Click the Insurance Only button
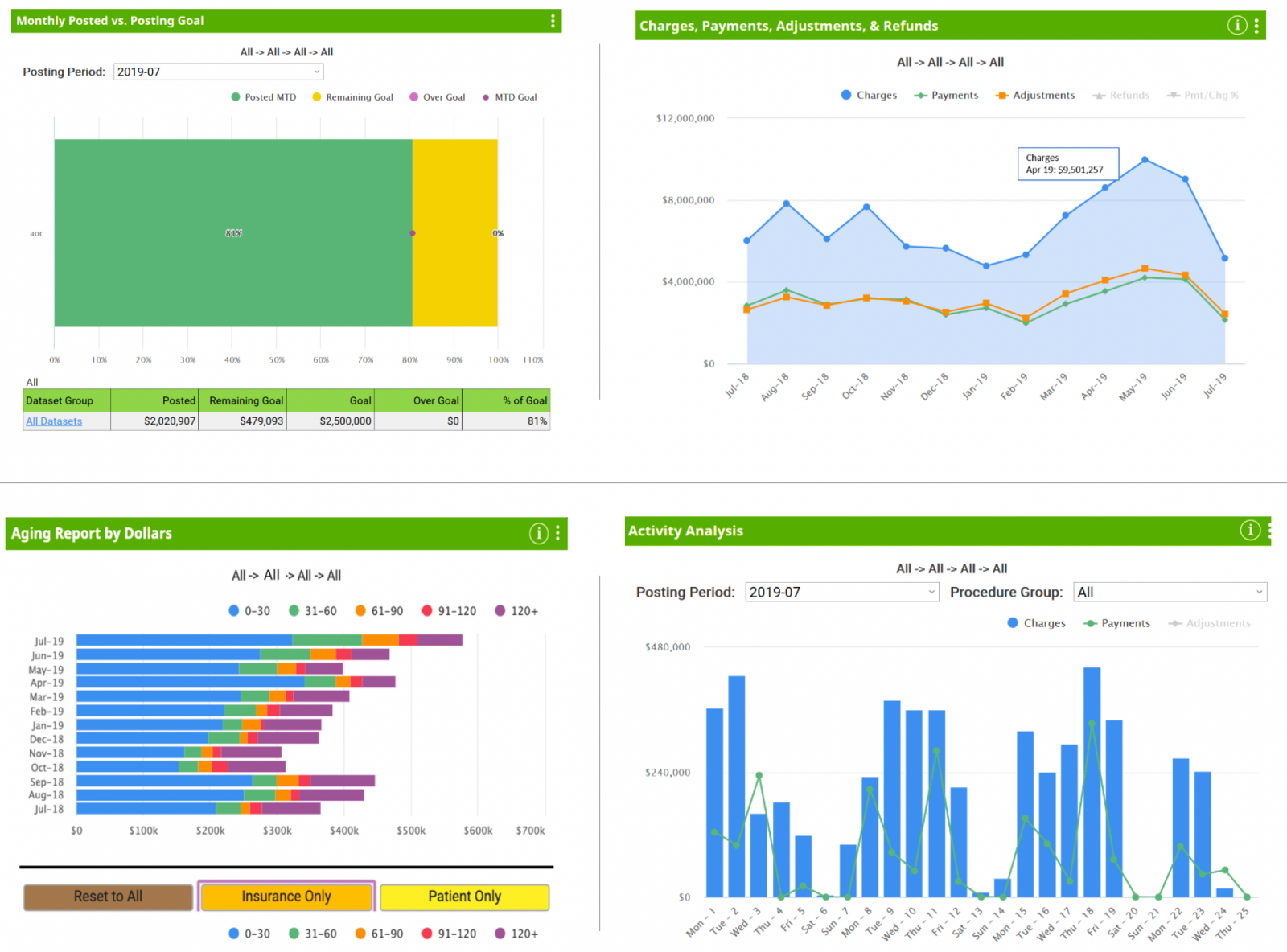The width and height of the screenshot is (1287, 952). (x=286, y=897)
